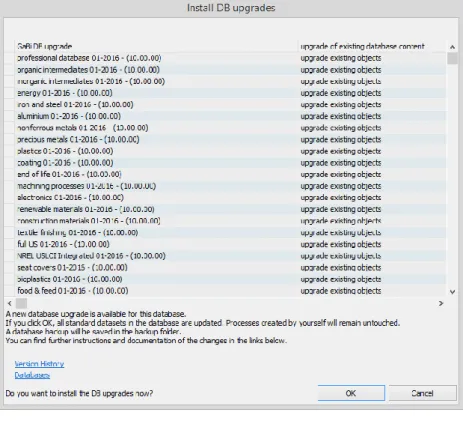
Task: Click the 'A new database upgrade is available' message
Action: [96, 314]
